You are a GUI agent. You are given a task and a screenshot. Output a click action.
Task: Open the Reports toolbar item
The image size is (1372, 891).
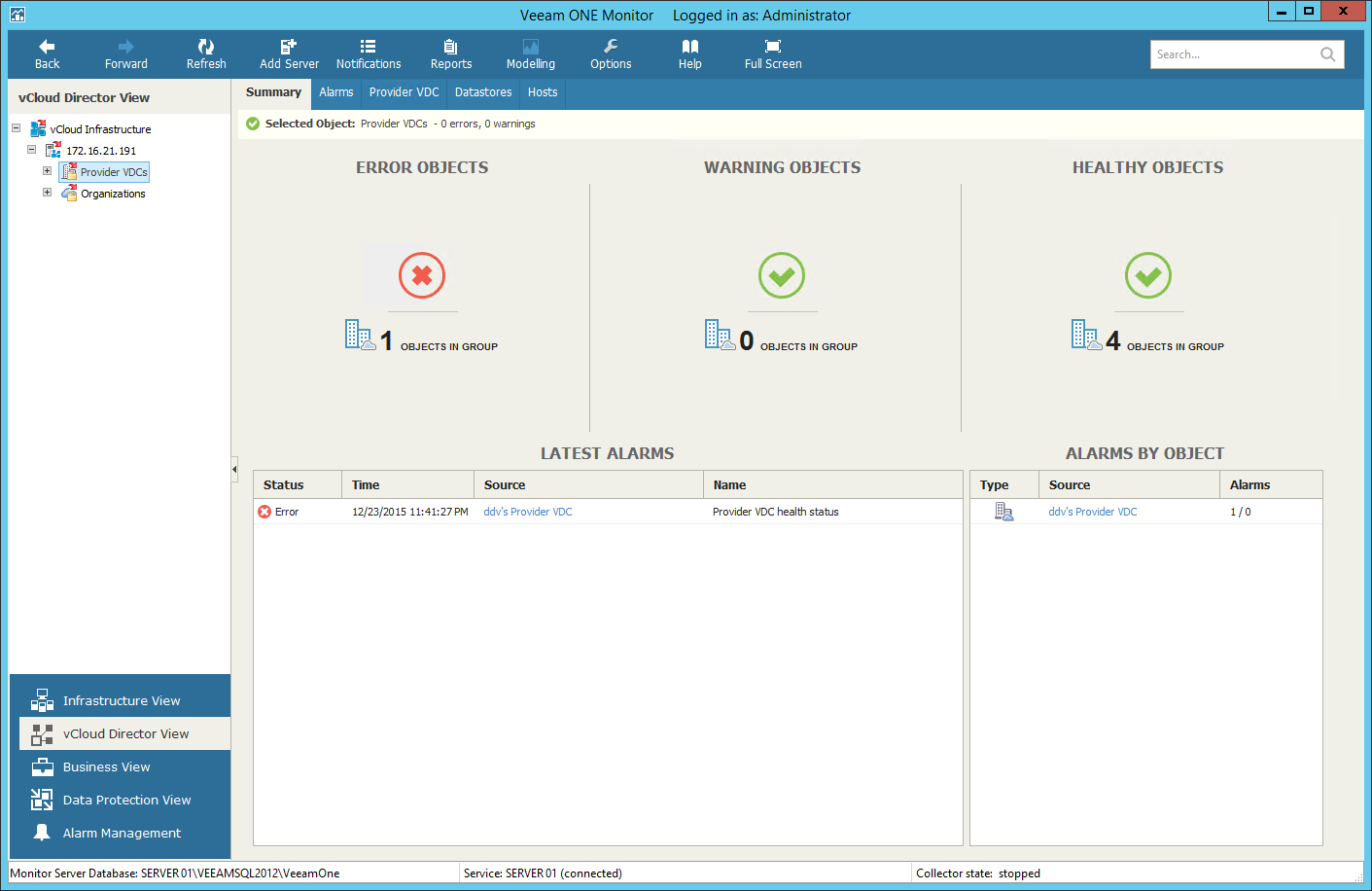[451, 54]
